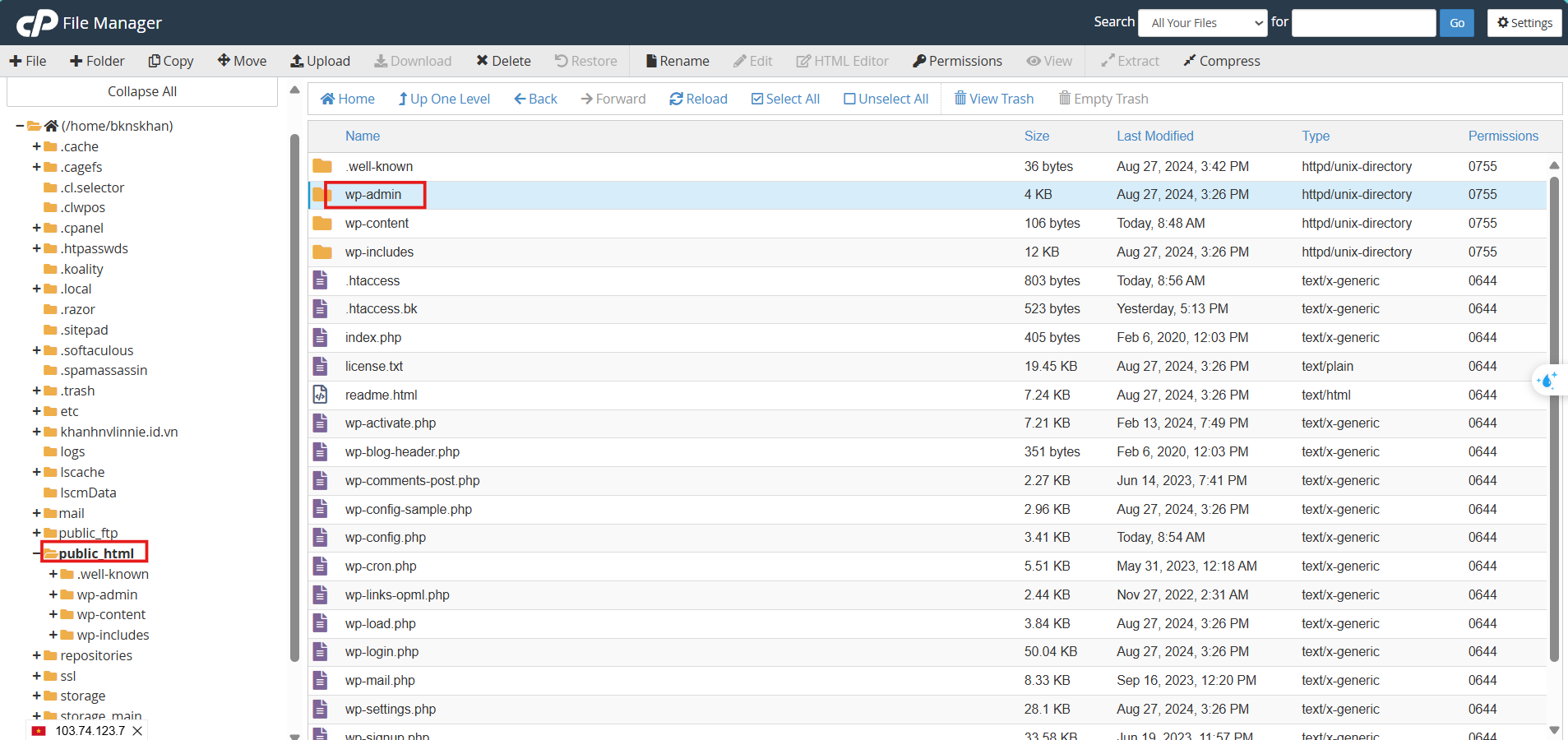Click the floating droplet sparkle widget icon
Image resolution: width=1568 pixels, height=740 pixels.
pyautogui.click(x=1548, y=380)
